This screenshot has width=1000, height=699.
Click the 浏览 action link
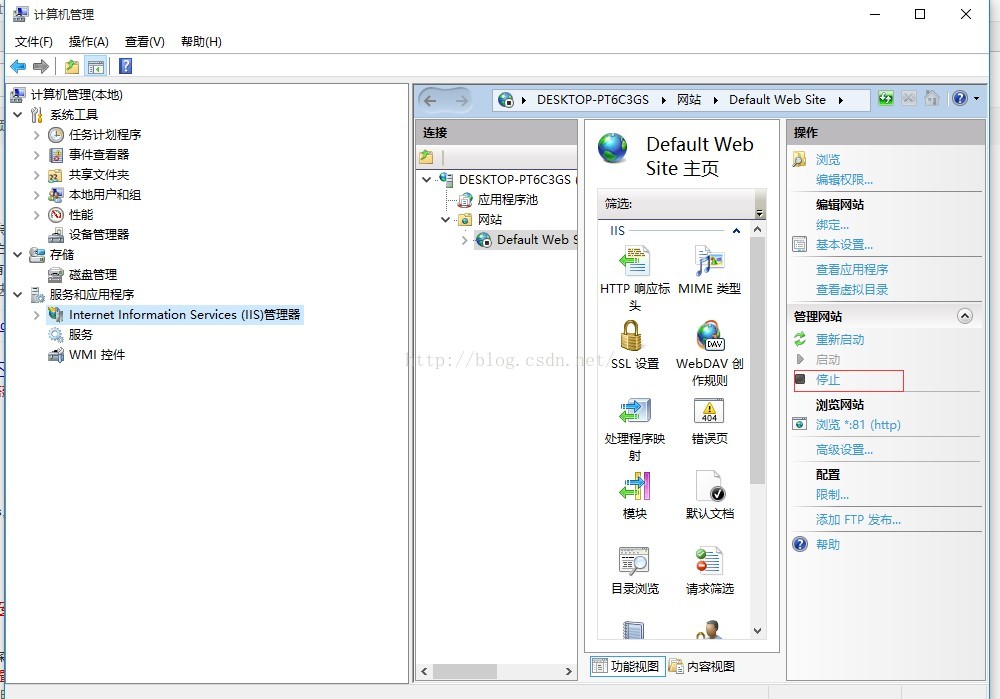pos(828,159)
